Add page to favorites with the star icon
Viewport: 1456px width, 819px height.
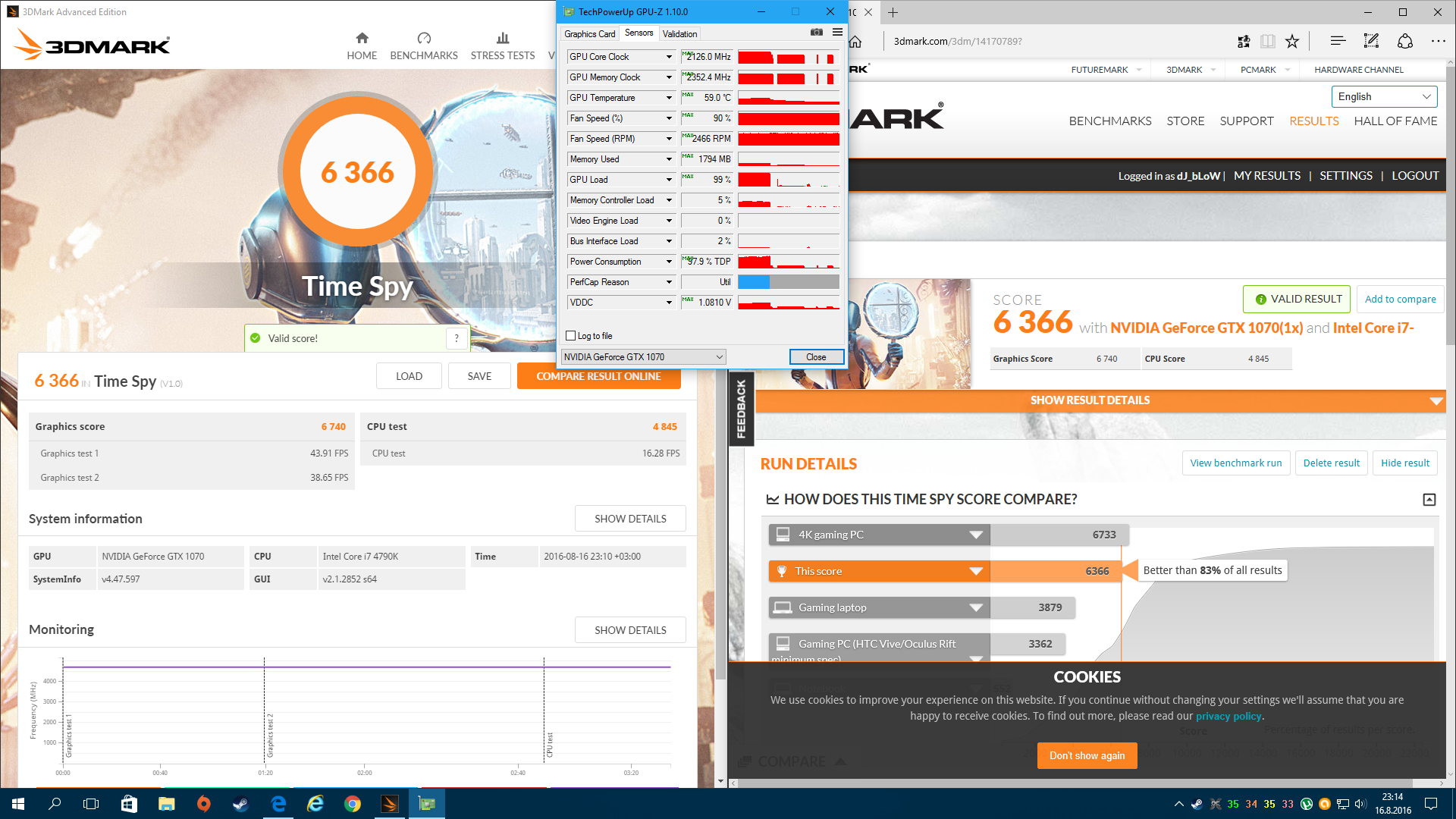(x=1292, y=41)
